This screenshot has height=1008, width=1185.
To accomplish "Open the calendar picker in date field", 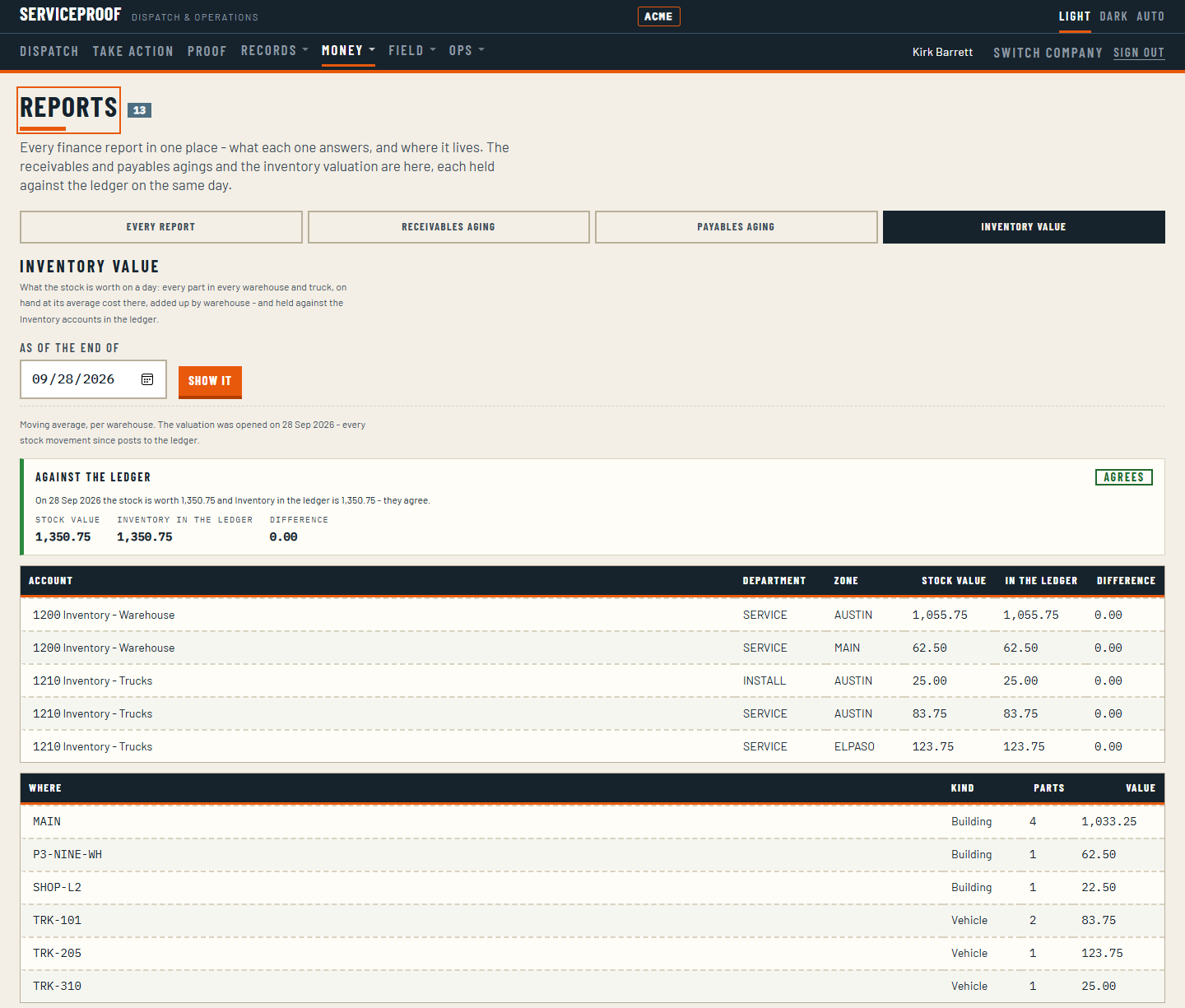I will 147,379.
